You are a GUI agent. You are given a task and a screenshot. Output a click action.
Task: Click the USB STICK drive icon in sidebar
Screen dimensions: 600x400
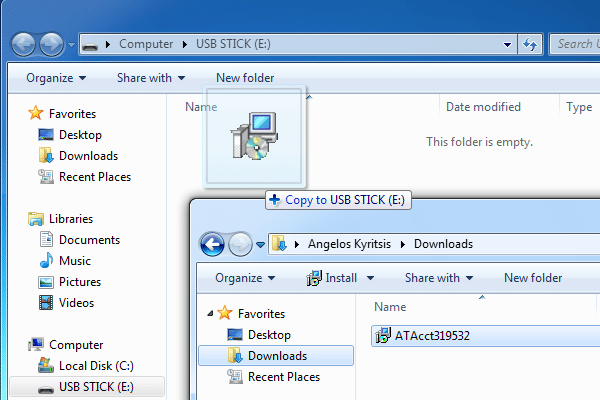(46, 390)
